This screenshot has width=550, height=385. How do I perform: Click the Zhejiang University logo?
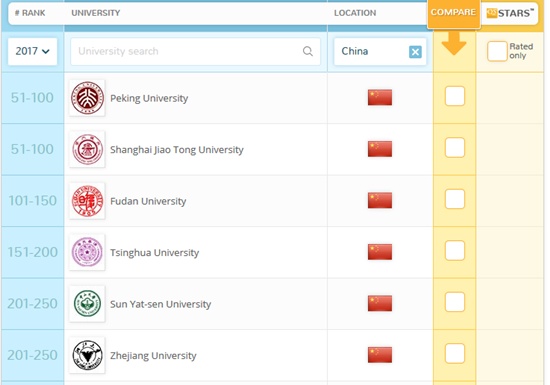pos(87,355)
